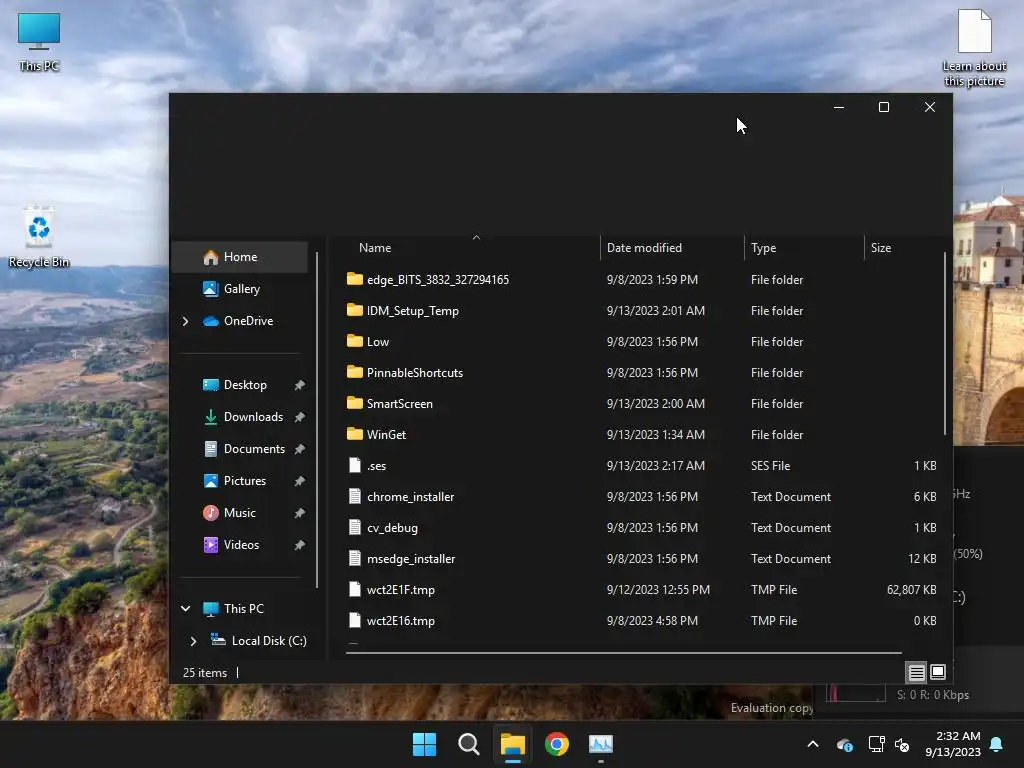The height and width of the screenshot is (768, 1024).
Task: Click File Explorer on the taskbar
Action: (x=513, y=744)
